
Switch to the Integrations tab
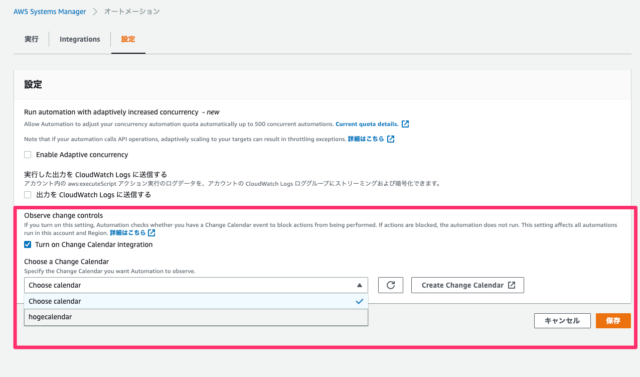click(80, 39)
